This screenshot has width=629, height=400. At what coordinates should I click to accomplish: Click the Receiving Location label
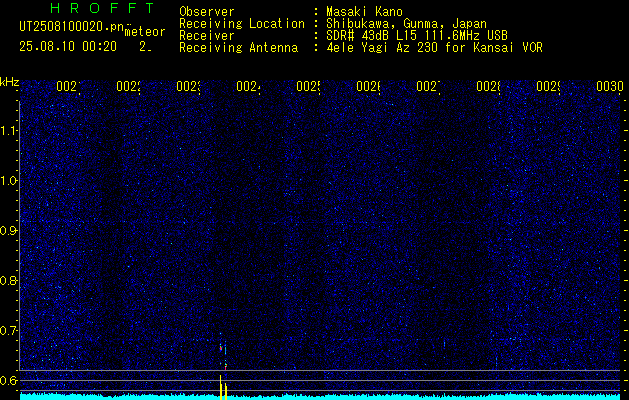click(242, 24)
